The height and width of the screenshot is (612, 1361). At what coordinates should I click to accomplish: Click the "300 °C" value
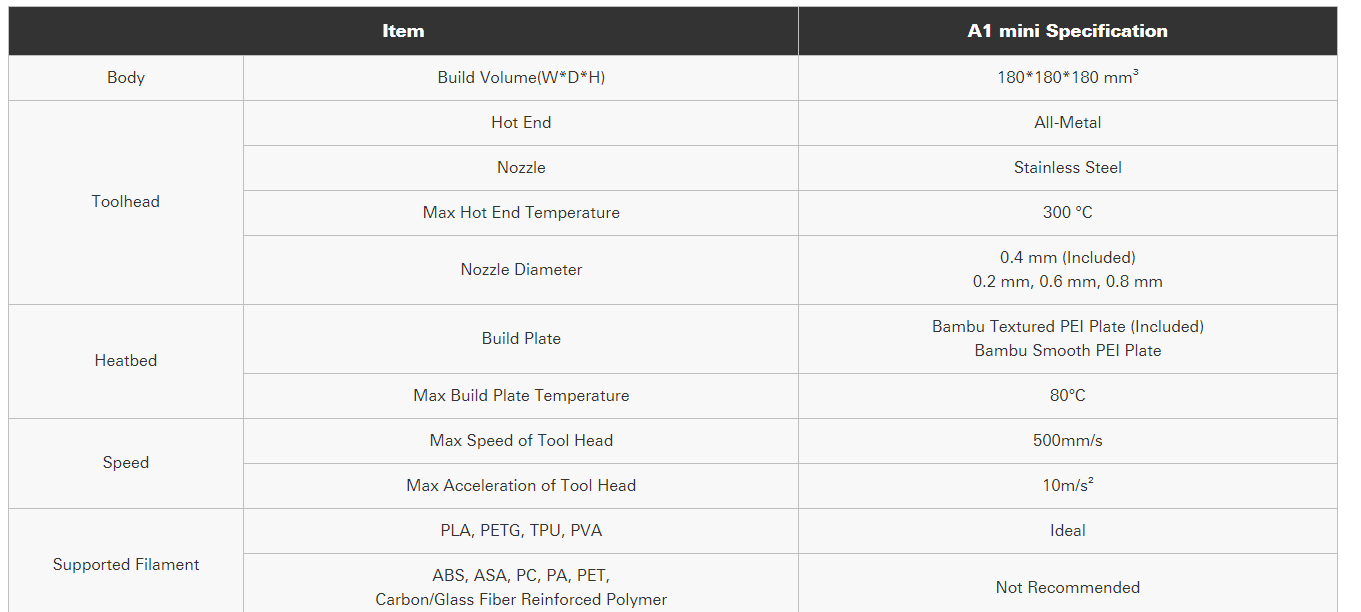(1067, 213)
